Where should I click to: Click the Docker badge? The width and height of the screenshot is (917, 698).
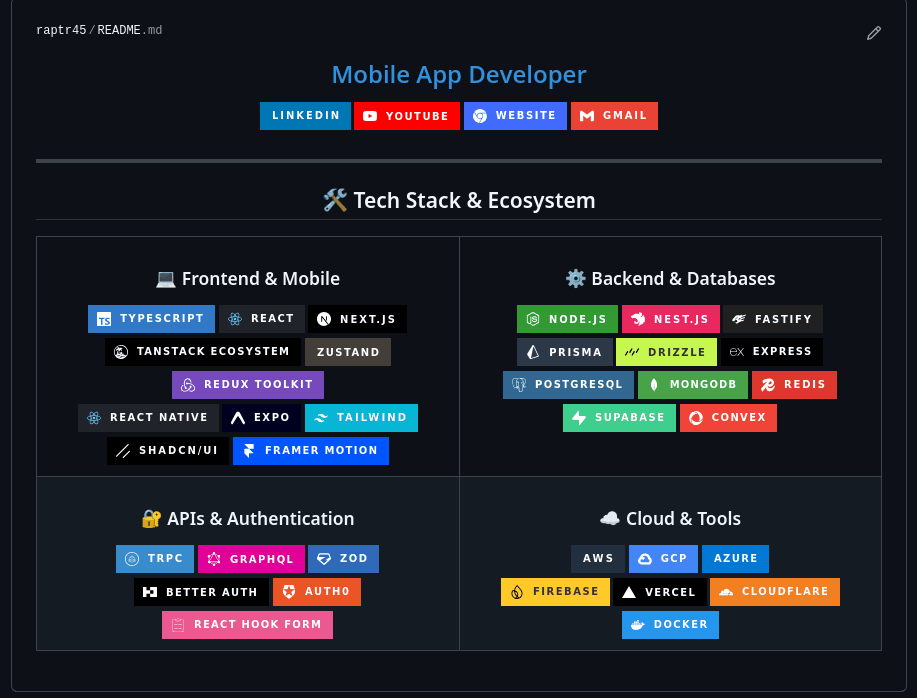pos(670,625)
